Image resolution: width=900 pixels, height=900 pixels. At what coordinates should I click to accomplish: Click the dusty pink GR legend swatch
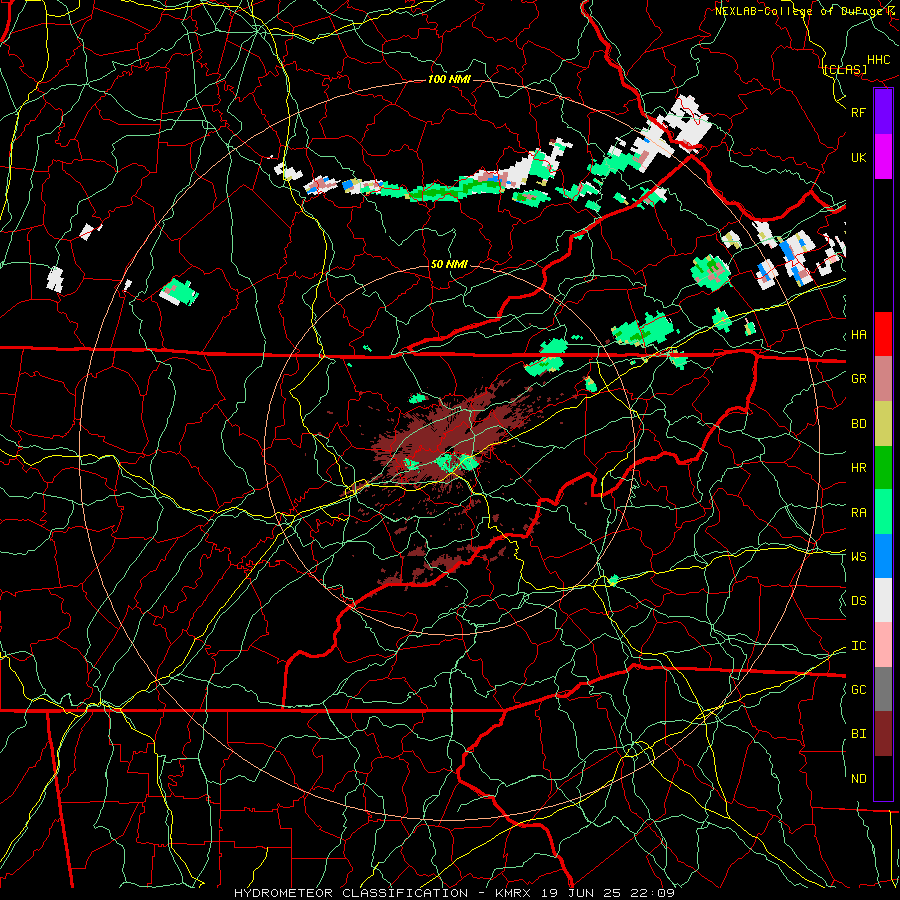[883, 379]
